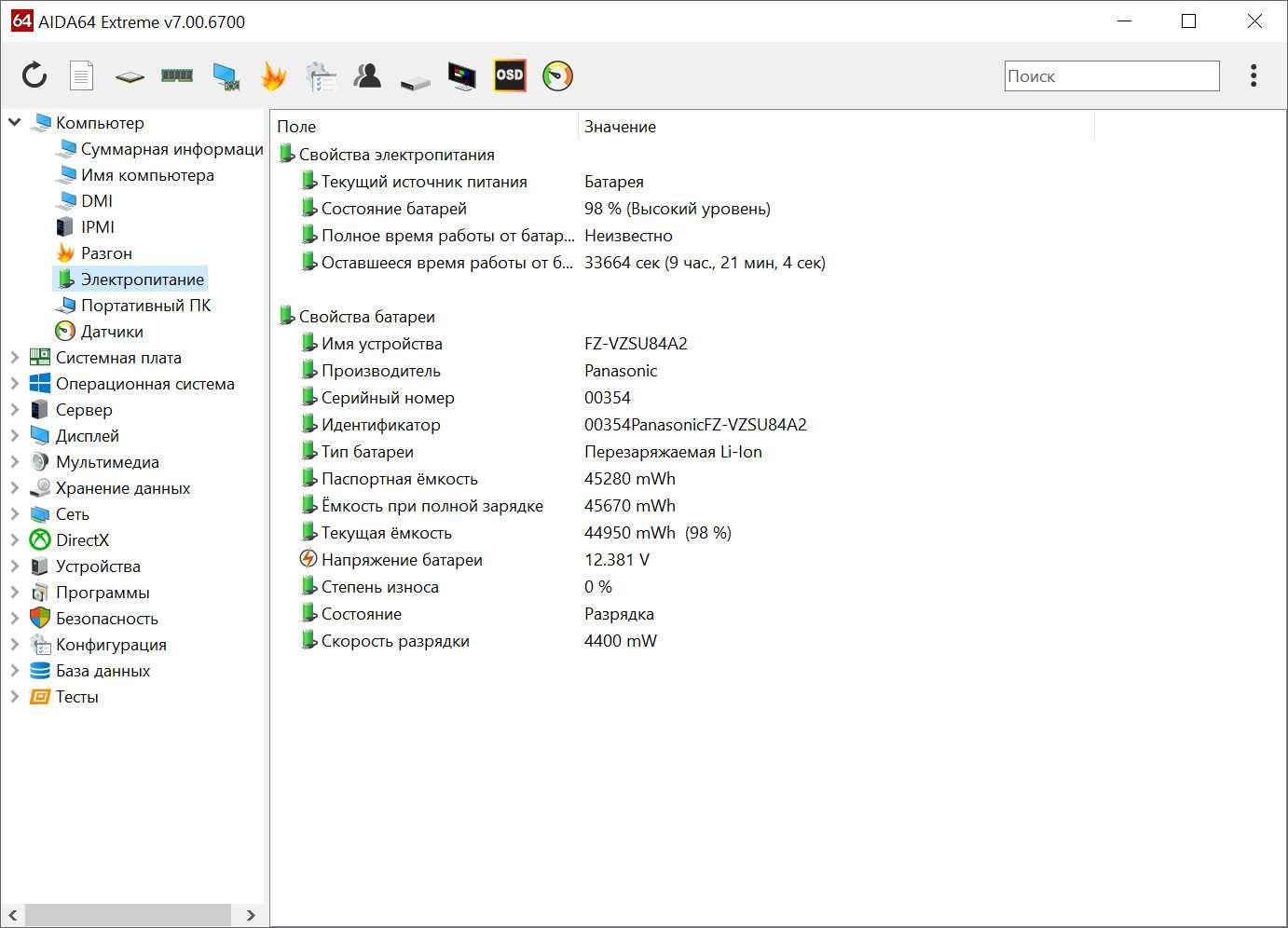Click the user silhouette toolbar icon
Viewport: 1288px width, 928px height.
click(x=367, y=75)
